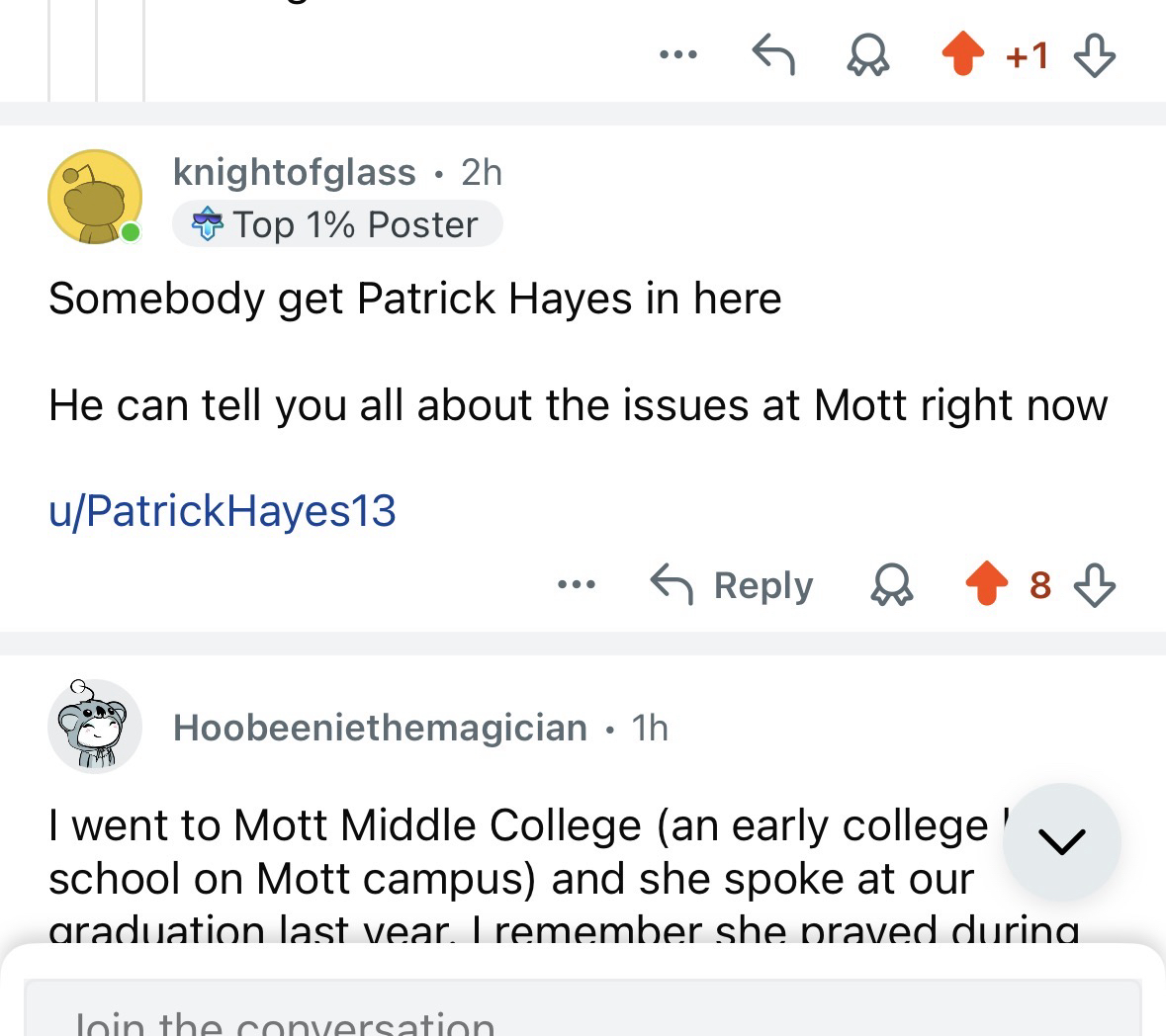View Hoobeeniethemagician avatar

[x=95, y=727]
